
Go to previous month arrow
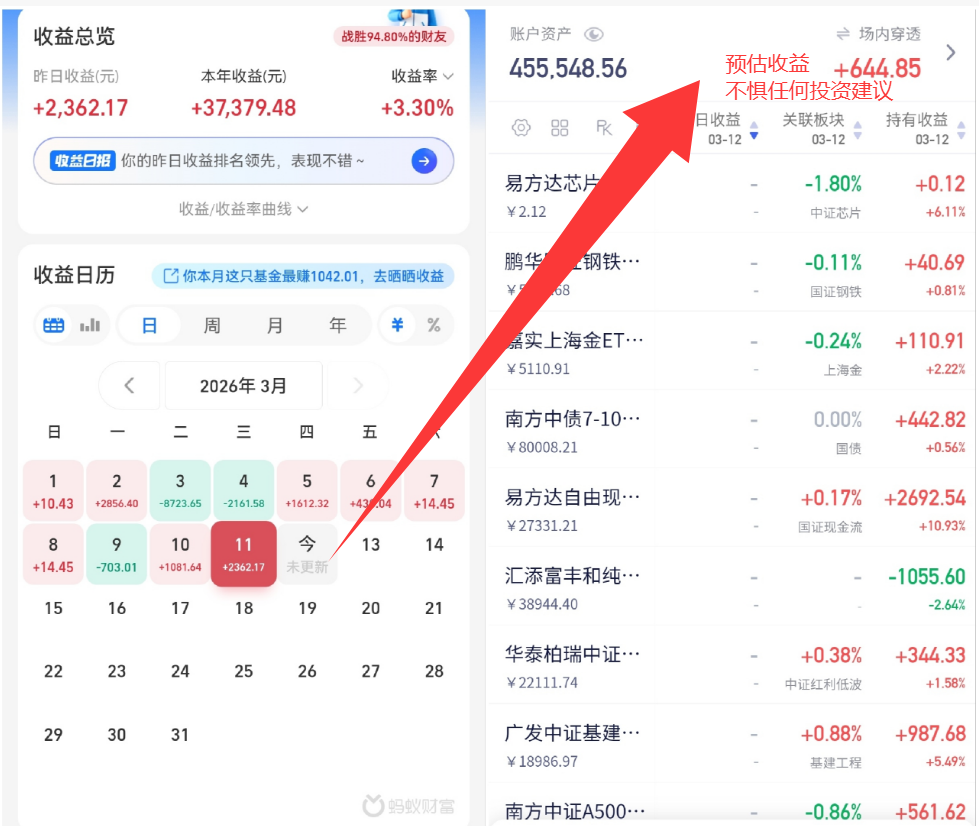[129, 385]
